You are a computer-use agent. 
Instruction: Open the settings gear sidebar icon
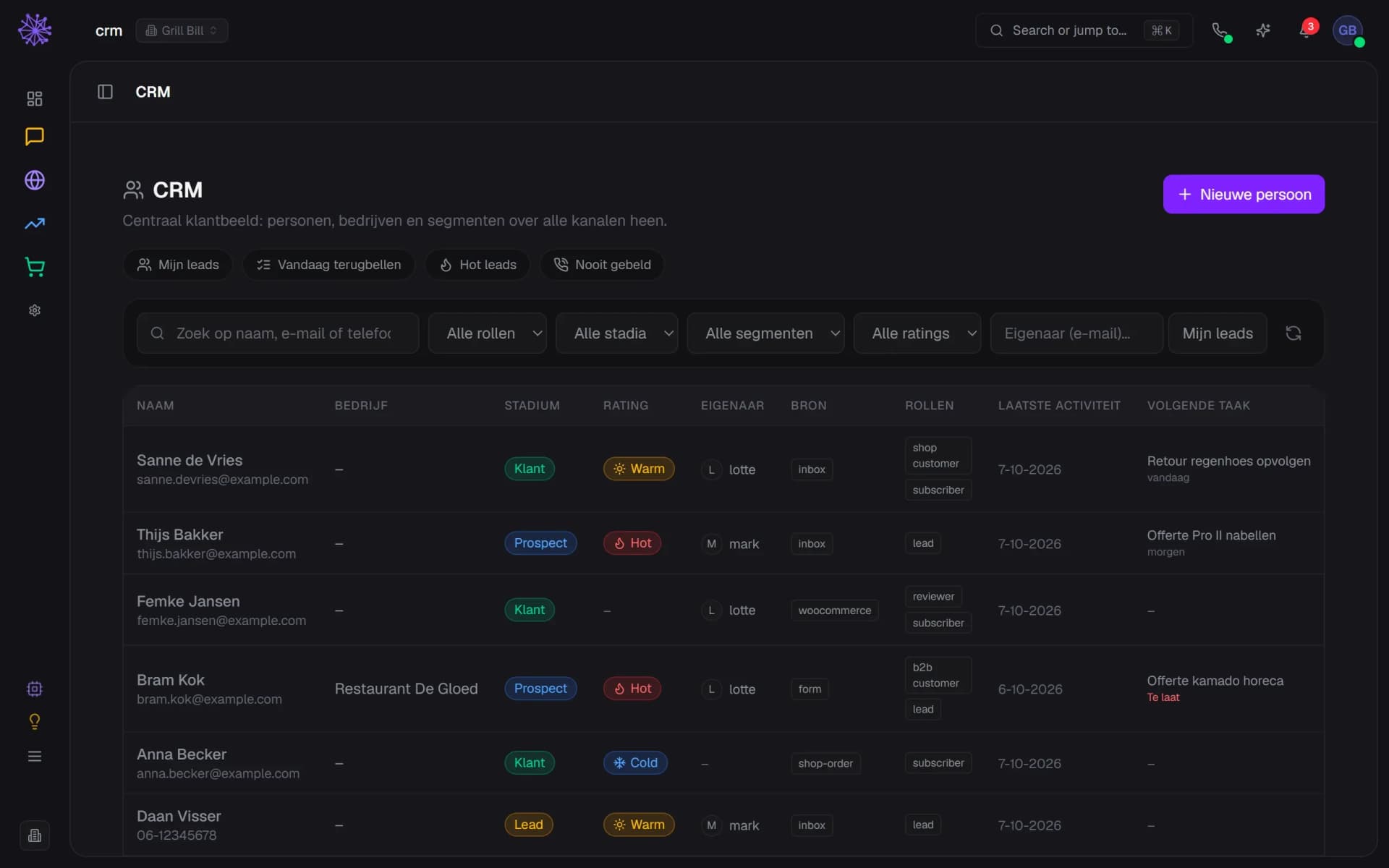click(x=35, y=310)
